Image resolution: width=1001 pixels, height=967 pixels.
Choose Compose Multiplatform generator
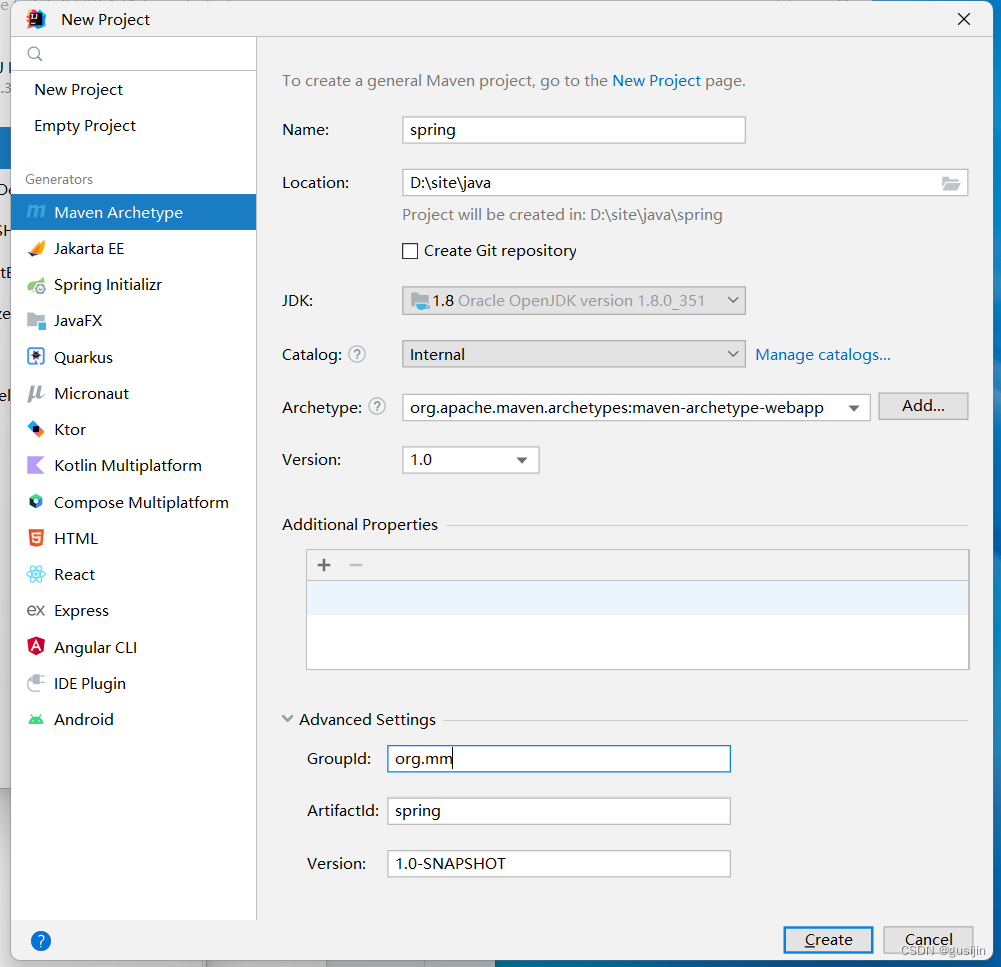[x=133, y=502]
